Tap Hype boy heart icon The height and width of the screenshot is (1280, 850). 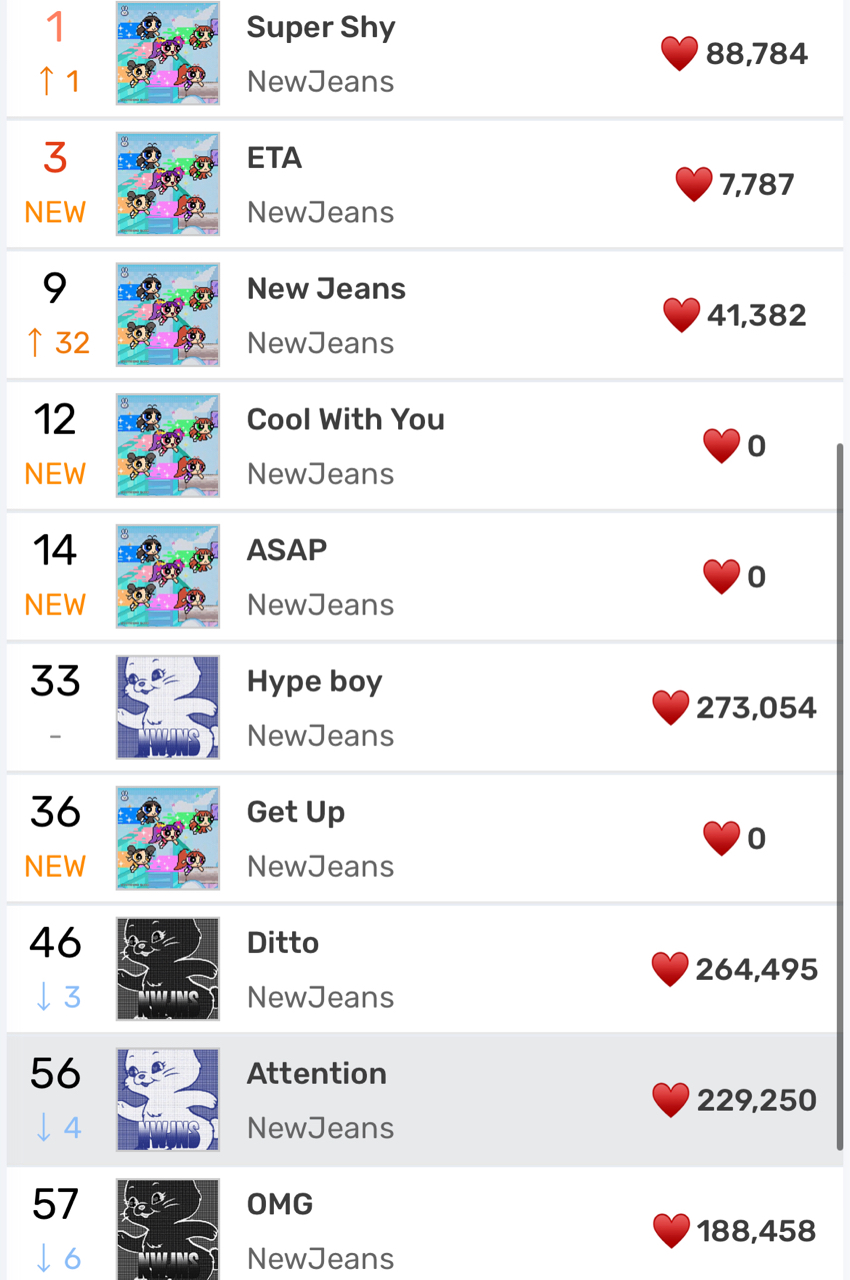coord(670,708)
